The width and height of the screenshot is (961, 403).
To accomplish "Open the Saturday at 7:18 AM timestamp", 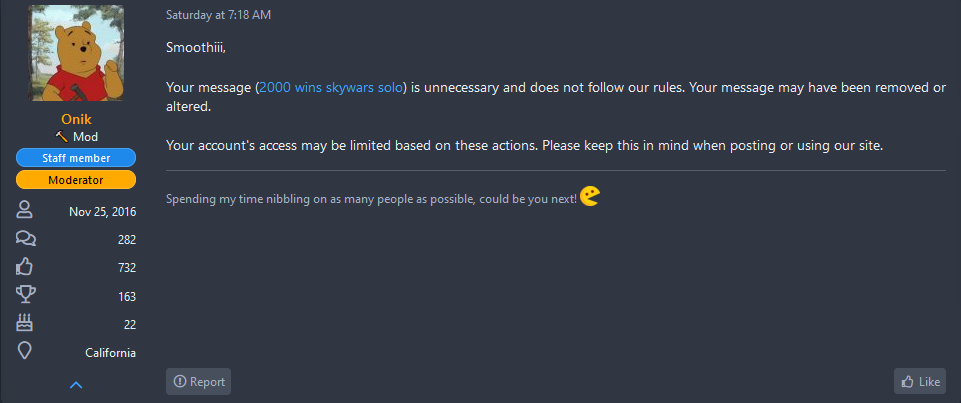I will [x=218, y=15].
